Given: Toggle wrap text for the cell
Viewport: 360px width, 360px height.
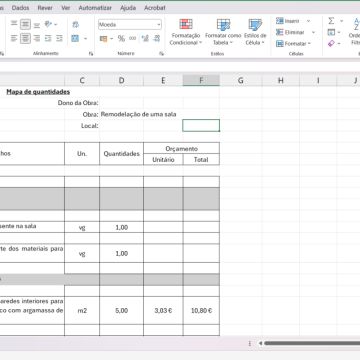Looking at the screenshot, I should point(76,24).
